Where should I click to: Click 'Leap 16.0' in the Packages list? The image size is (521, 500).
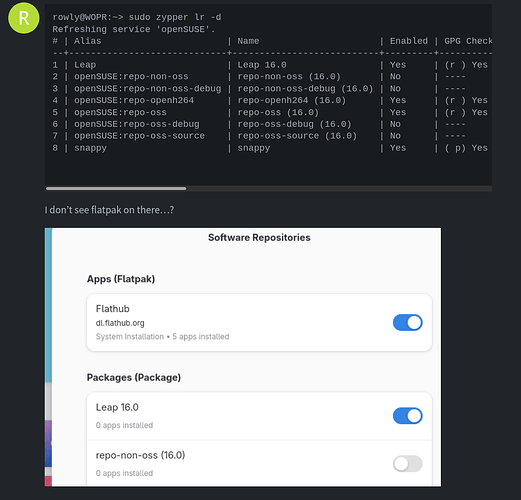(117, 407)
